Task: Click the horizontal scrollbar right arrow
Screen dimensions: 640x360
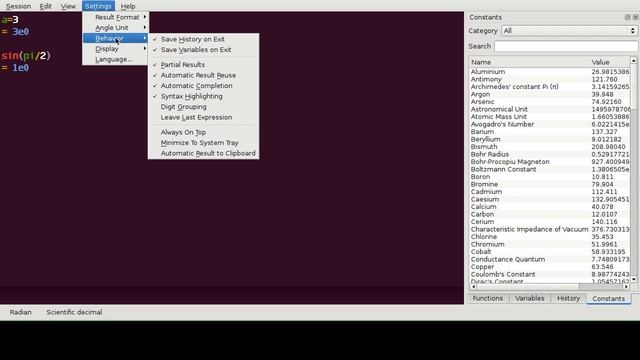Action: coord(627,287)
